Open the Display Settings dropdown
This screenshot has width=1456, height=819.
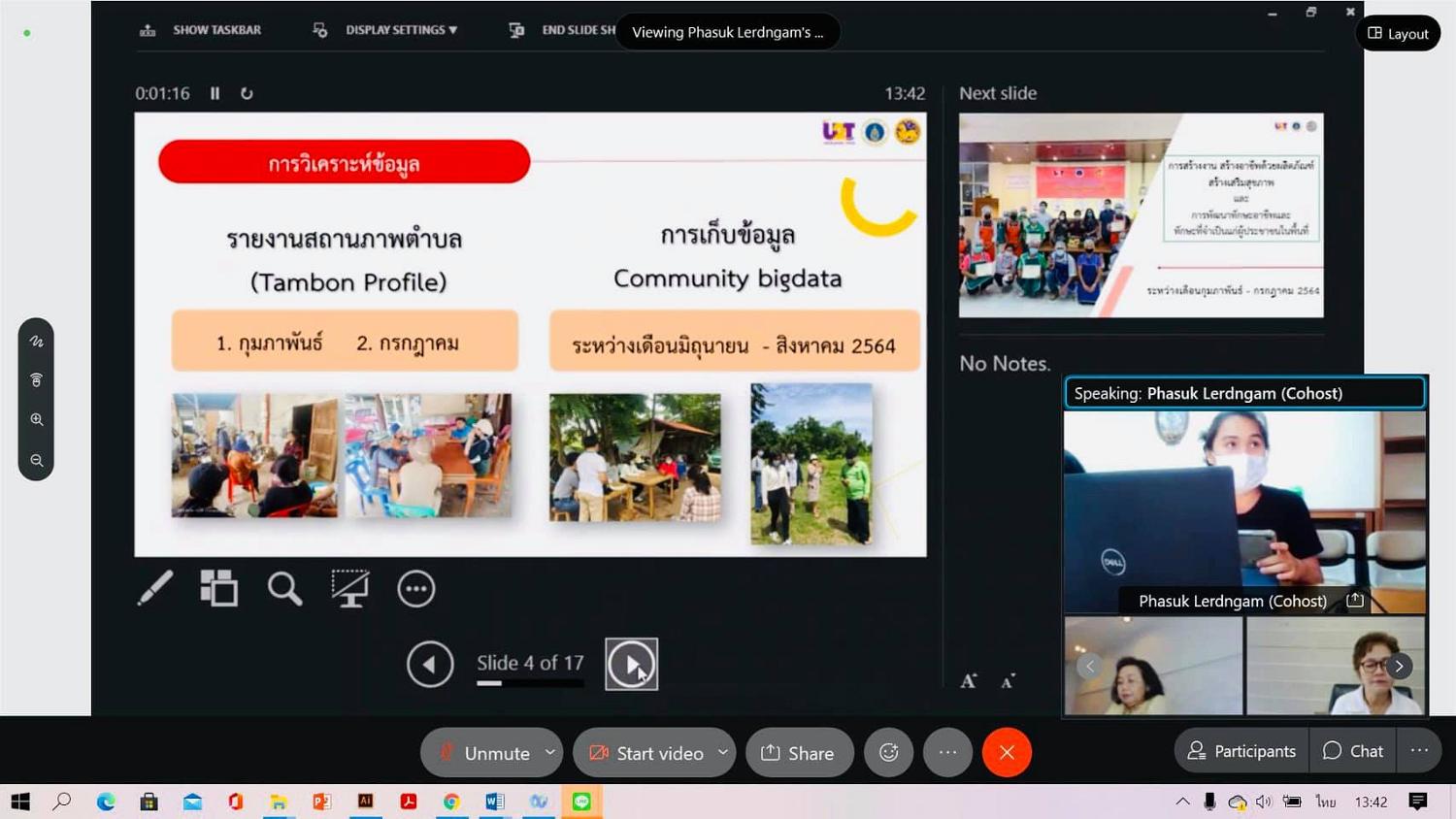pos(386,30)
